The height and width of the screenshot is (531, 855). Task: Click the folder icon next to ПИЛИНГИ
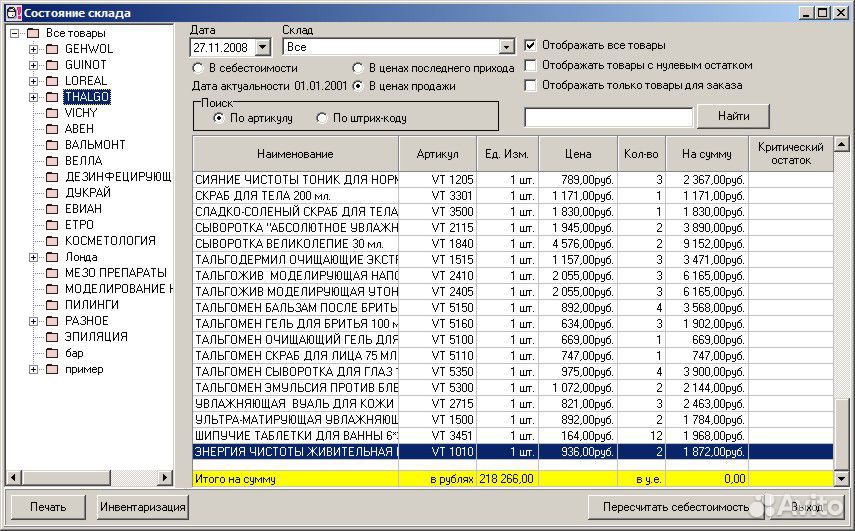click(52, 305)
